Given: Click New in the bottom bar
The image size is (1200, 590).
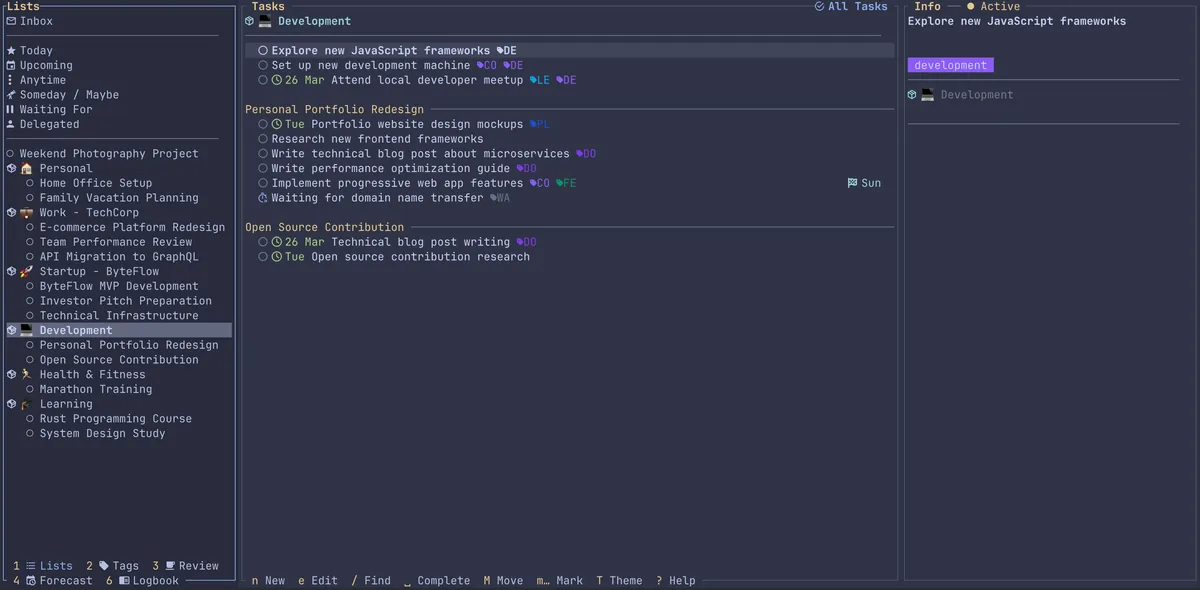Looking at the screenshot, I should pyautogui.click(x=268, y=581).
